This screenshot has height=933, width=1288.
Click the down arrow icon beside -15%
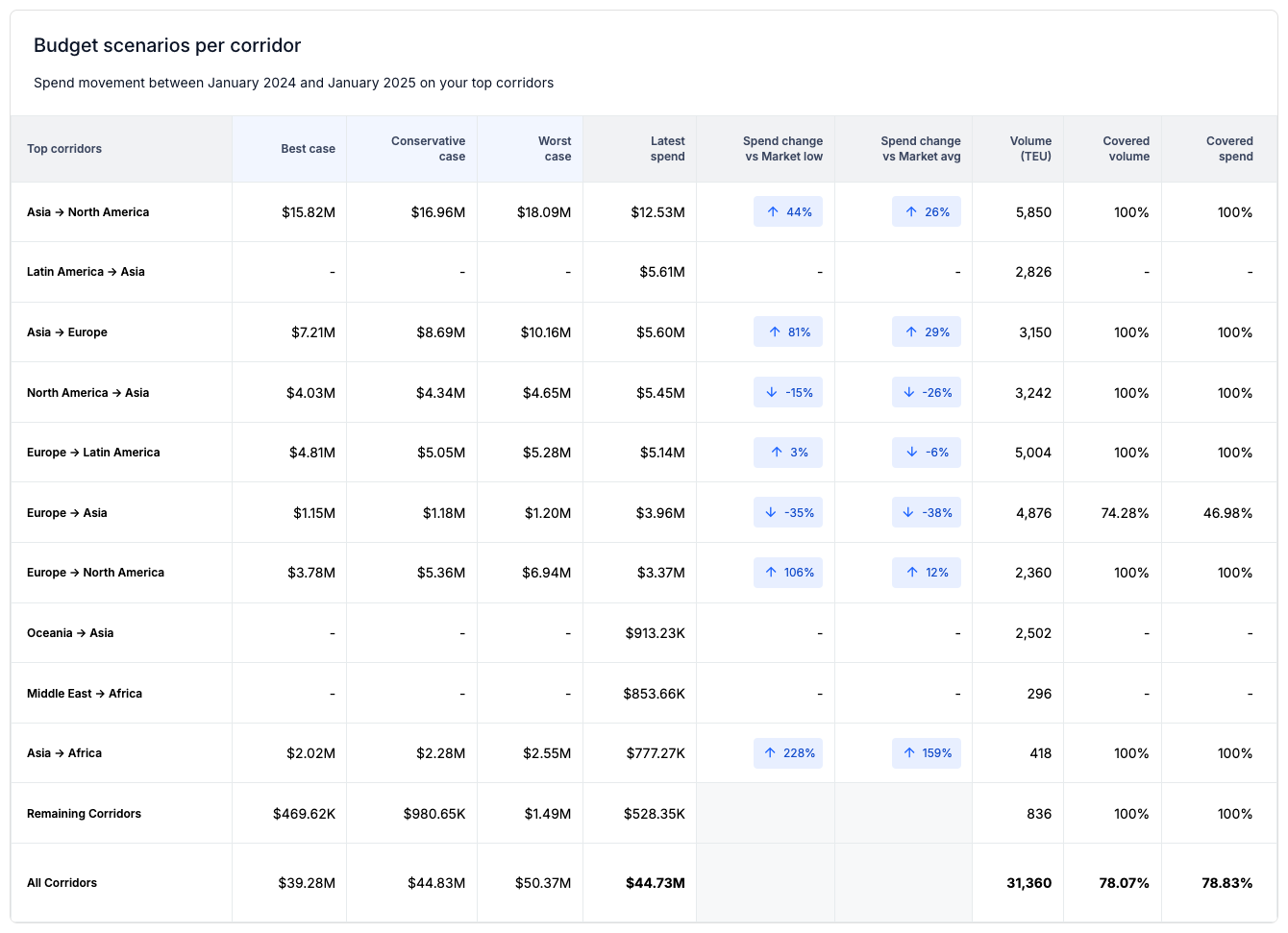(771, 392)
